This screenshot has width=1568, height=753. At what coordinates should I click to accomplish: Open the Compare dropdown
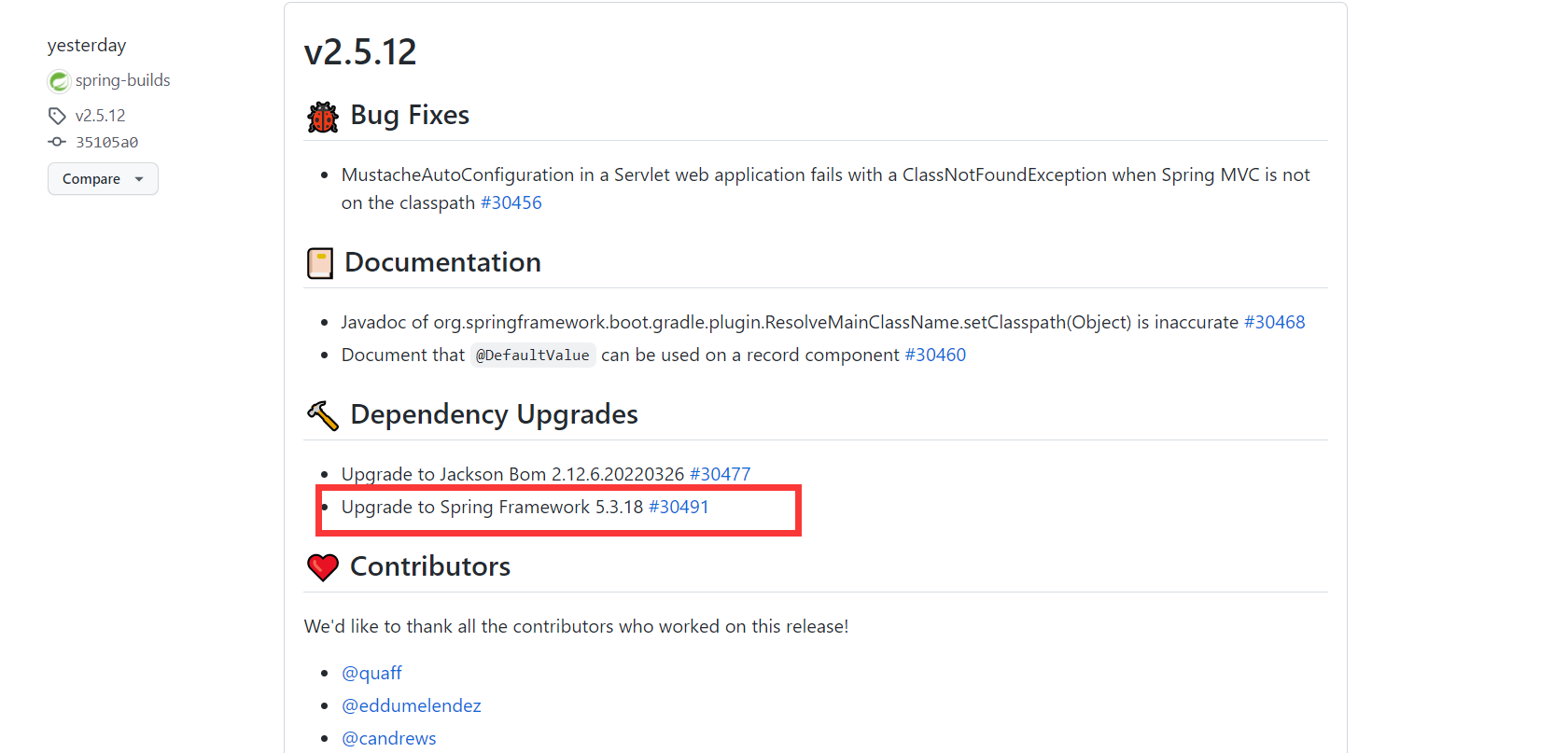103,179
